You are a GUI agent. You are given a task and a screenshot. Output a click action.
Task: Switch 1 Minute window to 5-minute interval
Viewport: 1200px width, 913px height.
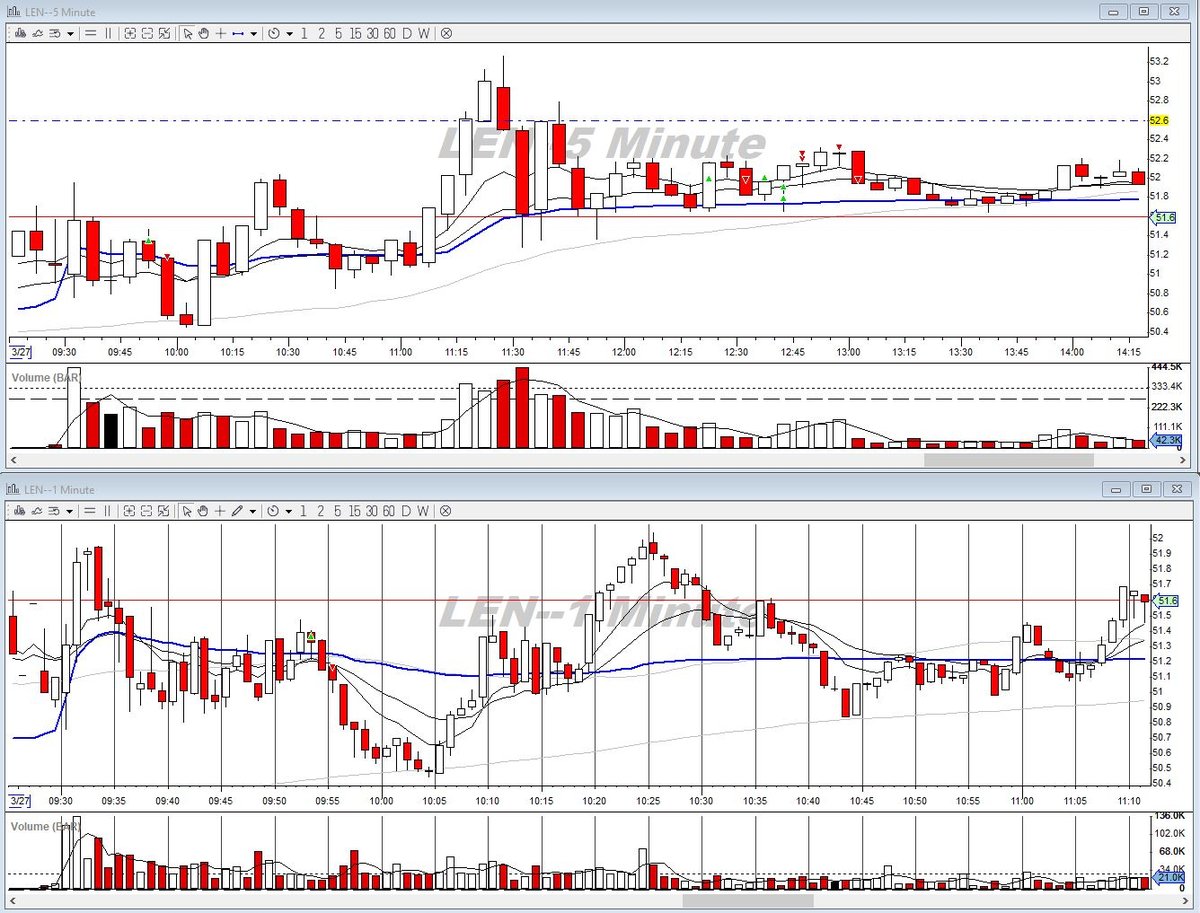coord(338,511)
